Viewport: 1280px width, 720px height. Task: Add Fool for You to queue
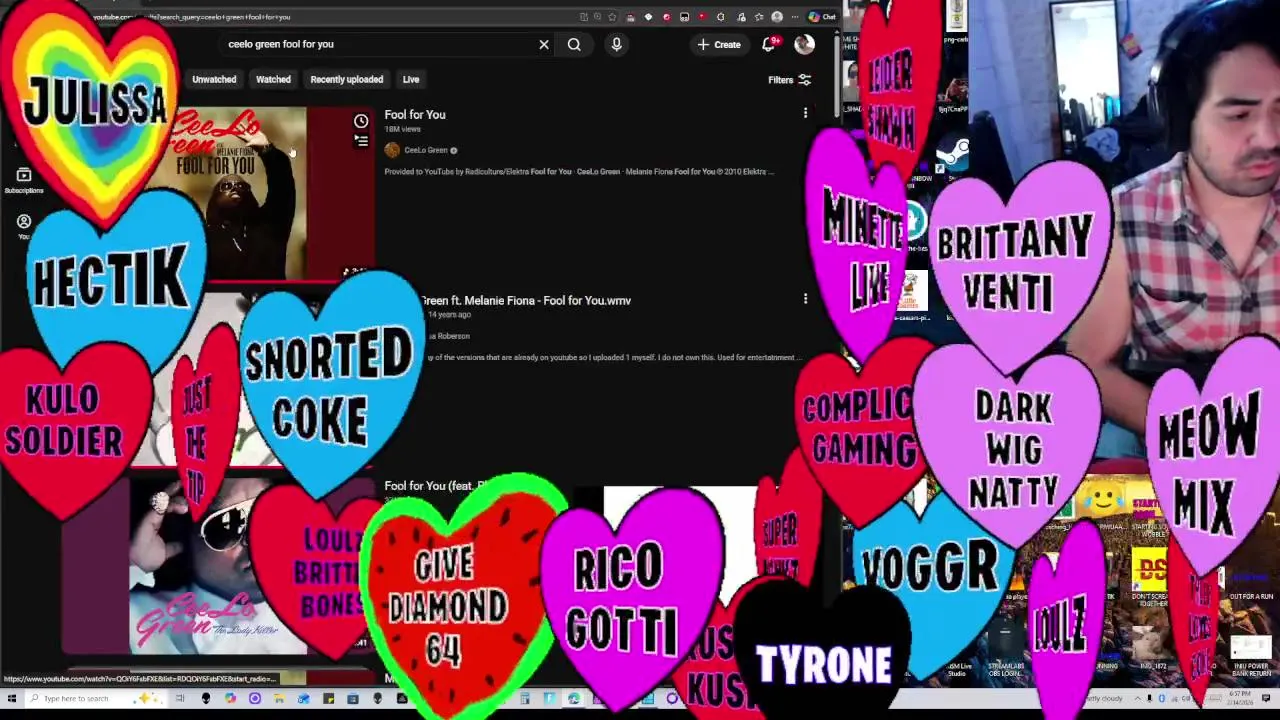pos(361,141)
